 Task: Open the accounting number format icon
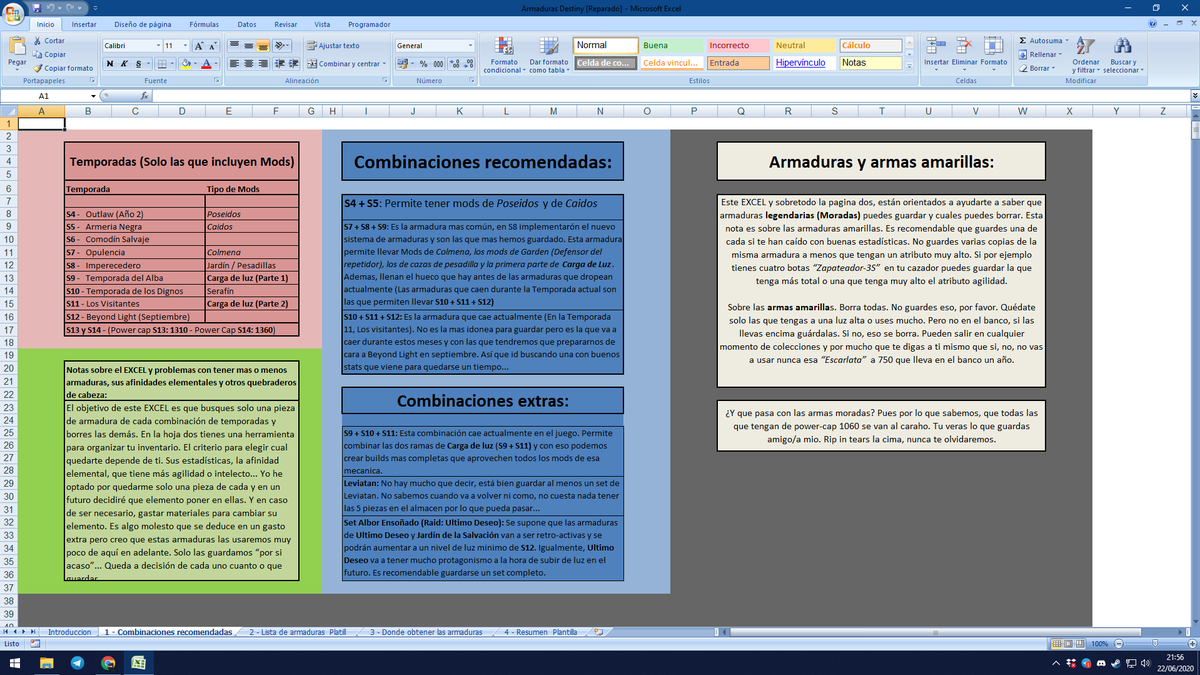[403, 63]
